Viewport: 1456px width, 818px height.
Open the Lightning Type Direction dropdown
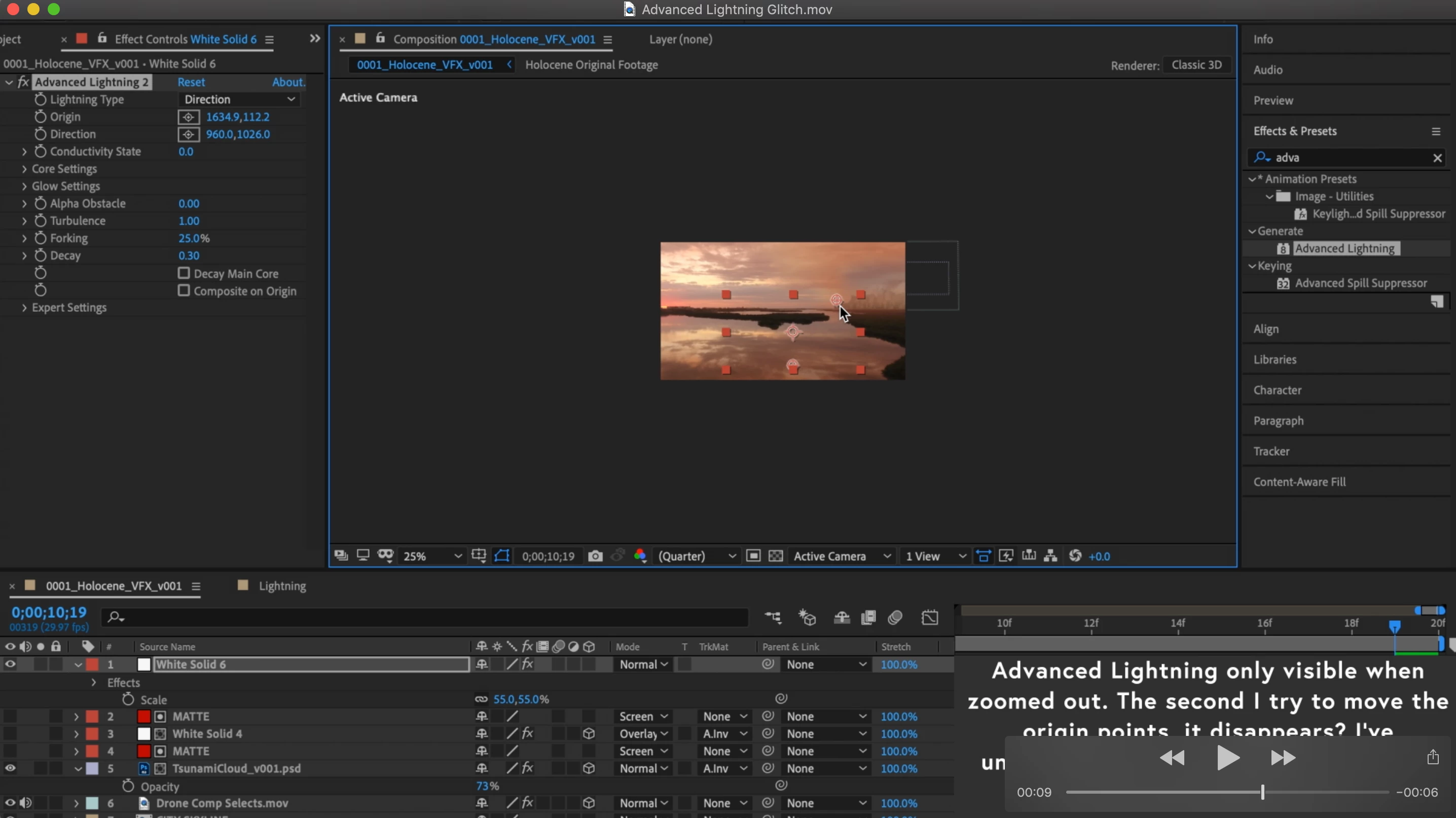[239, 99]
